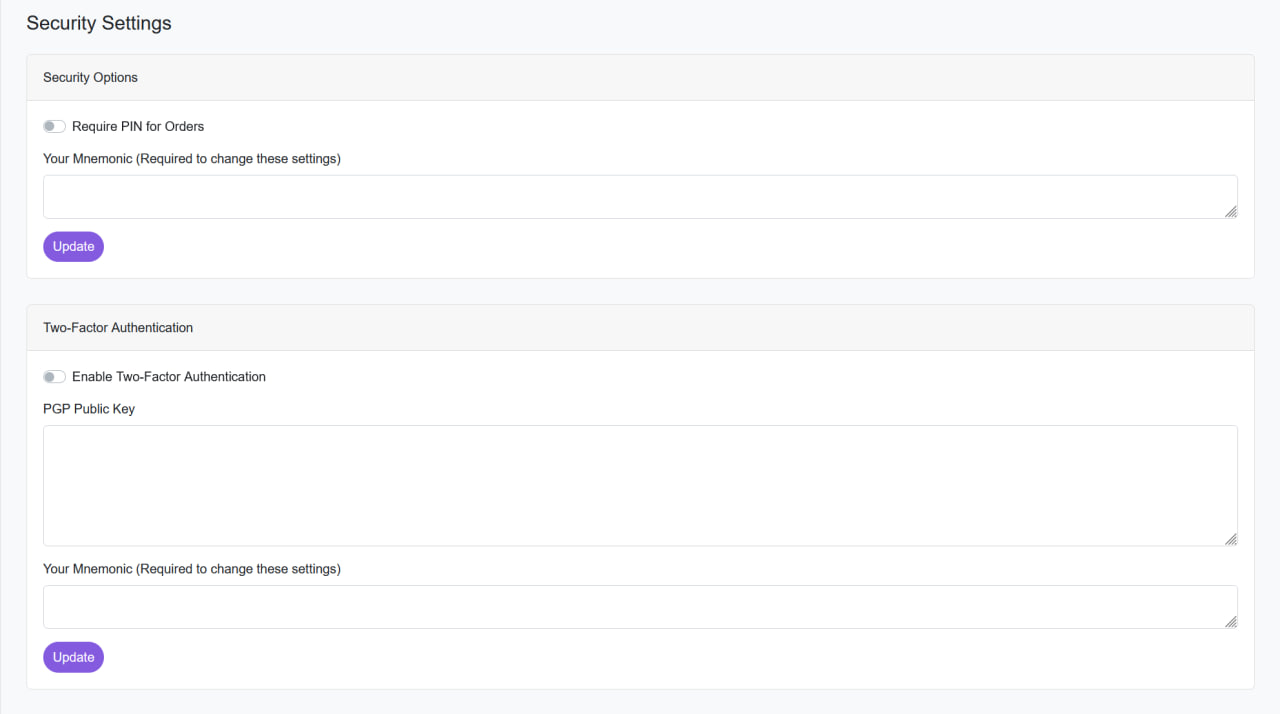
Task: Click 'Your Mnemonic' label under PGP key box
Action: [x=192, y=569]
